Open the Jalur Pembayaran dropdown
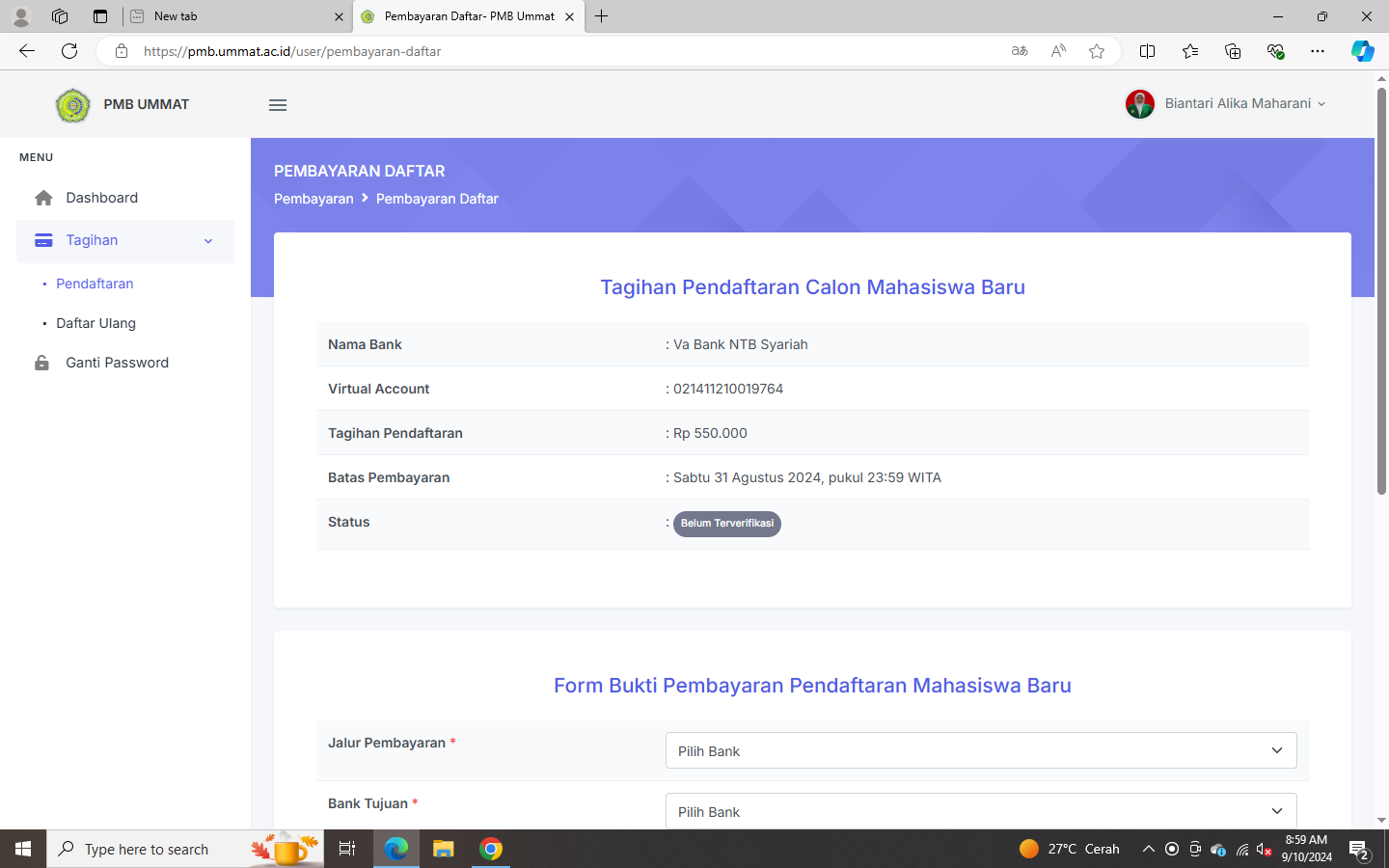 pos(980,750)
